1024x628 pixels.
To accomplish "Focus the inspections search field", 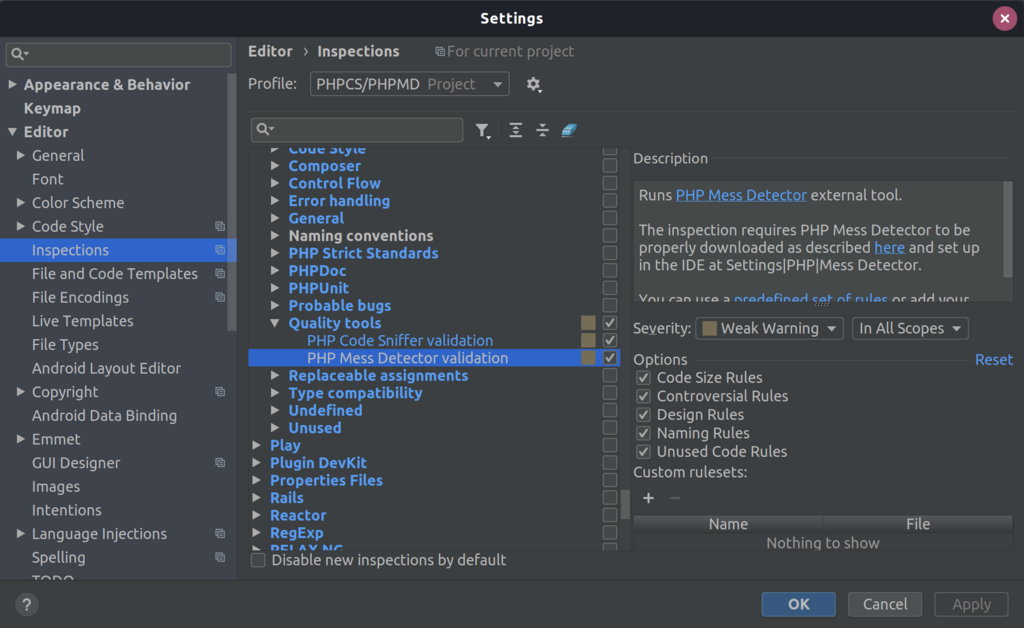I will click(x=357, y=129).
